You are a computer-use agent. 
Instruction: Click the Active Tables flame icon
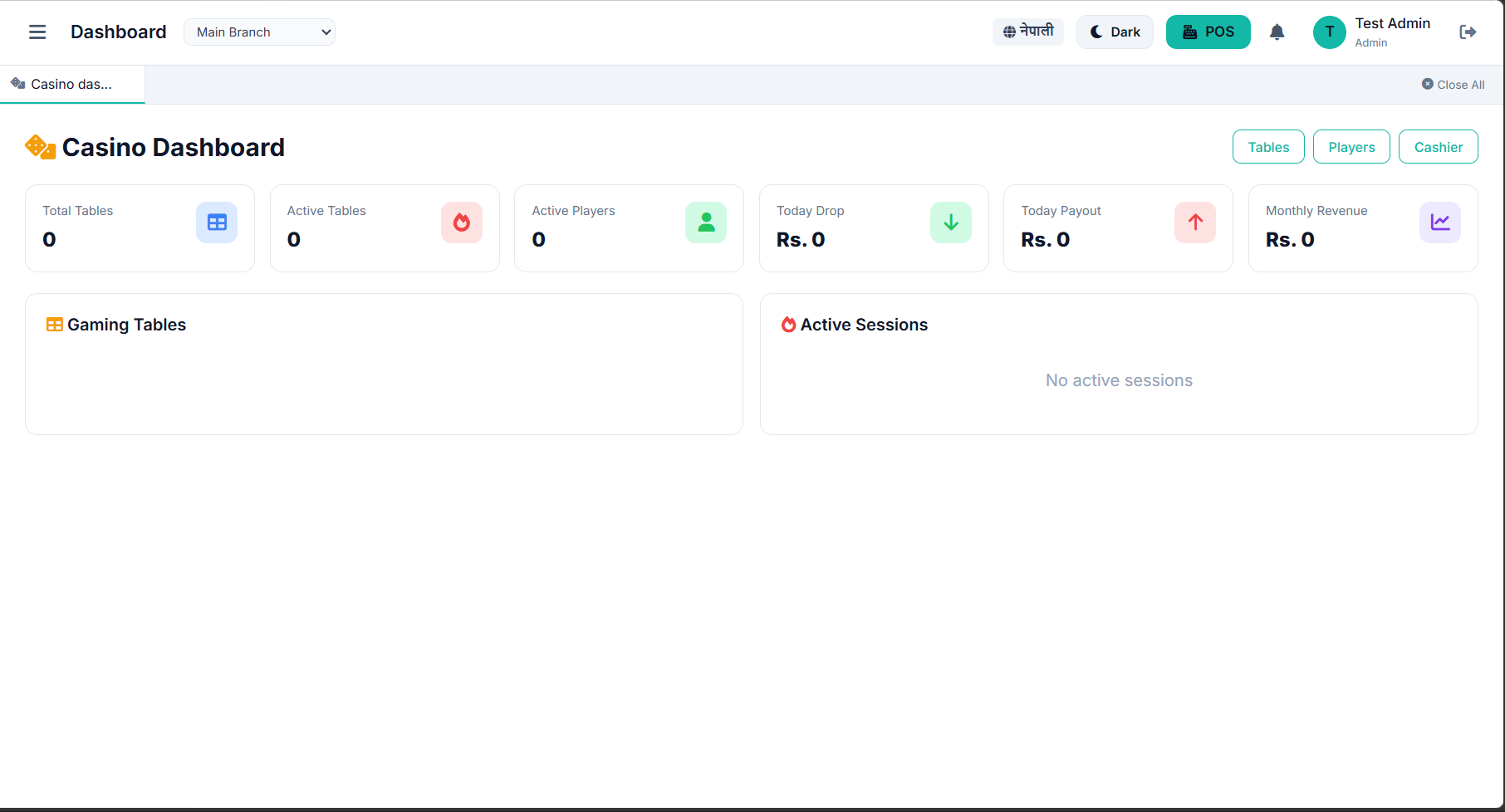tap(462, 223)
